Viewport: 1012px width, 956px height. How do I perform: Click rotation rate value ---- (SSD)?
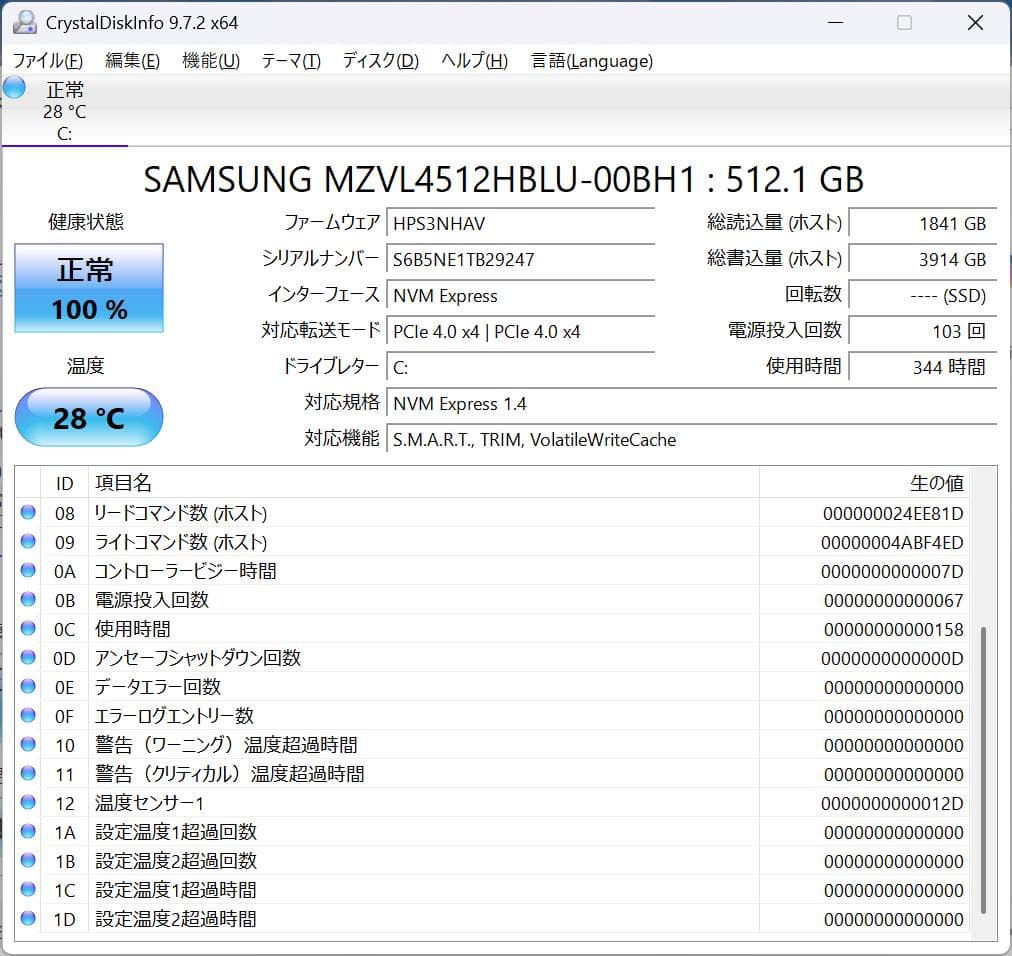(923, 296)
